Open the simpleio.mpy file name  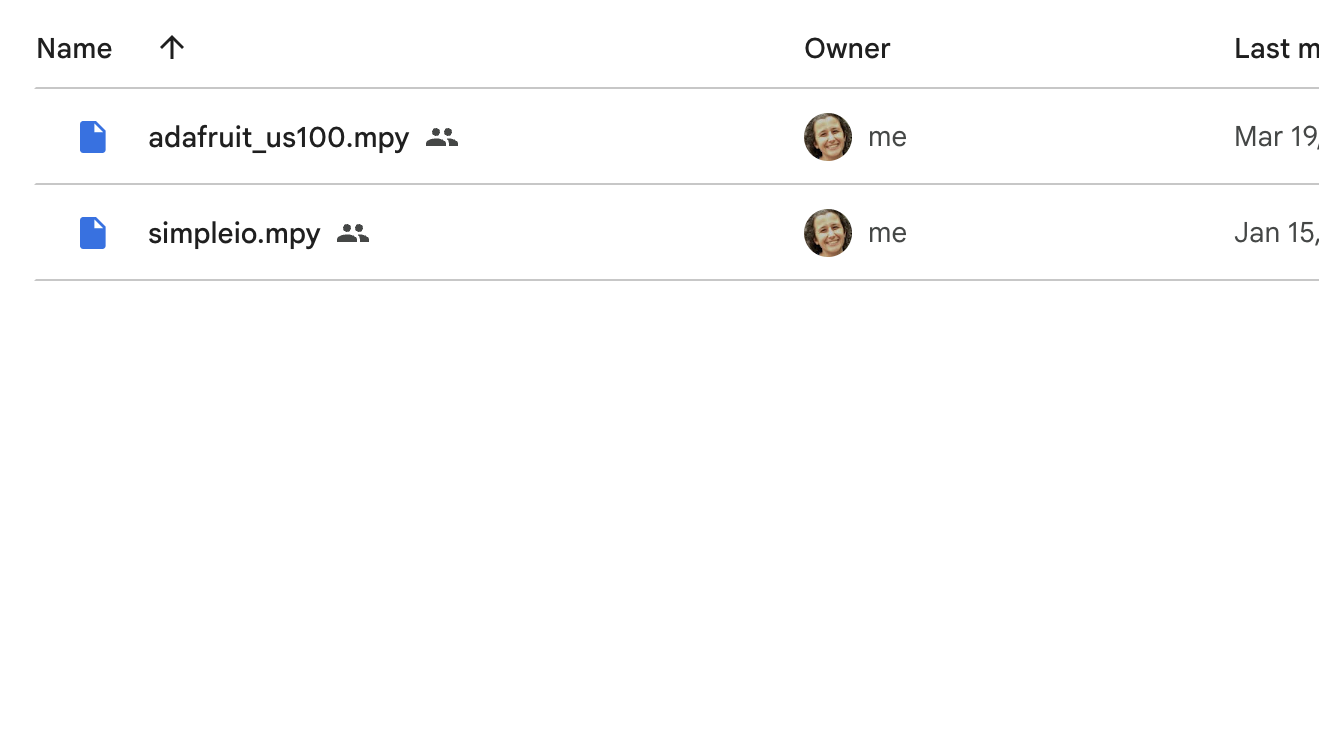coord(234,233)
